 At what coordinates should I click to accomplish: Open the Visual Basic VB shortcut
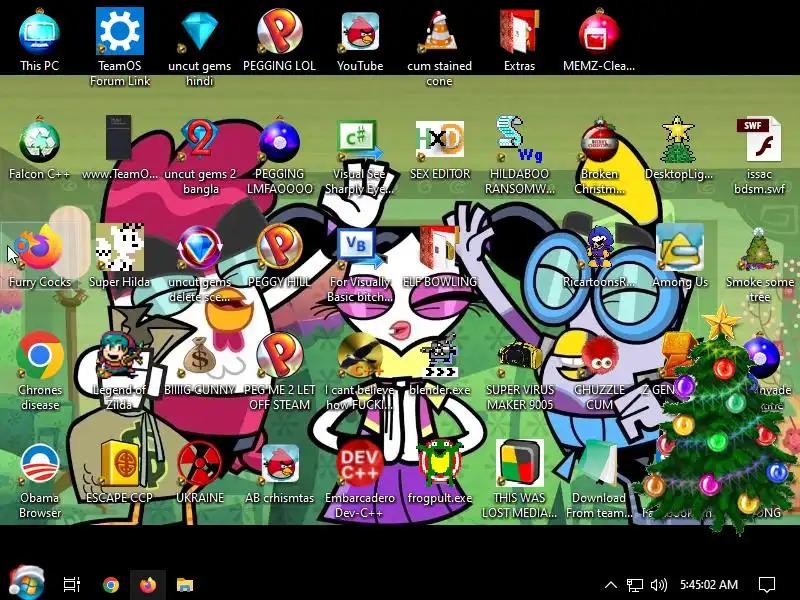pos(359,248)
